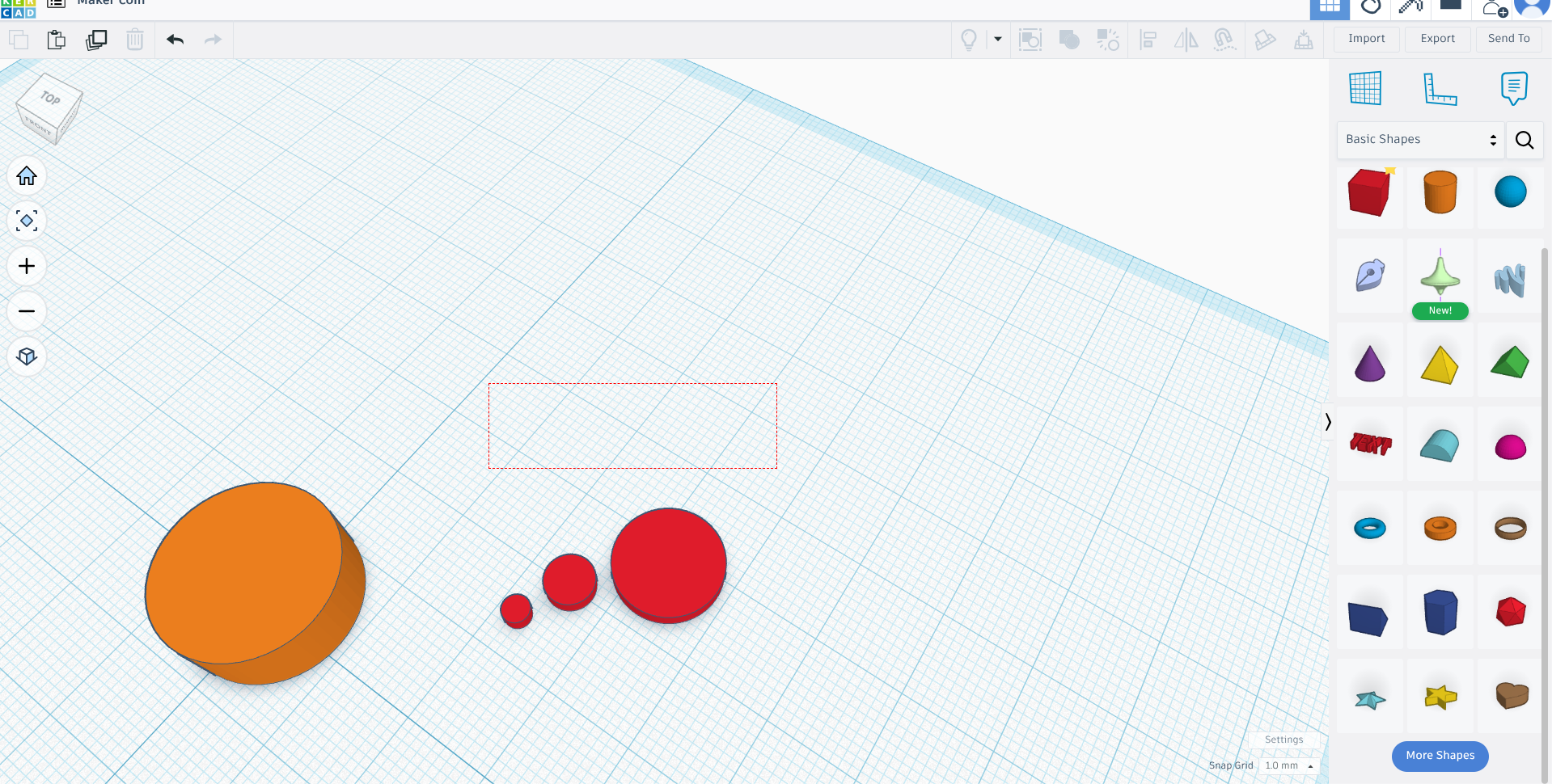Pick the brown Heart shape
Screen dimensions: 1552x784
coord(1511,695)
